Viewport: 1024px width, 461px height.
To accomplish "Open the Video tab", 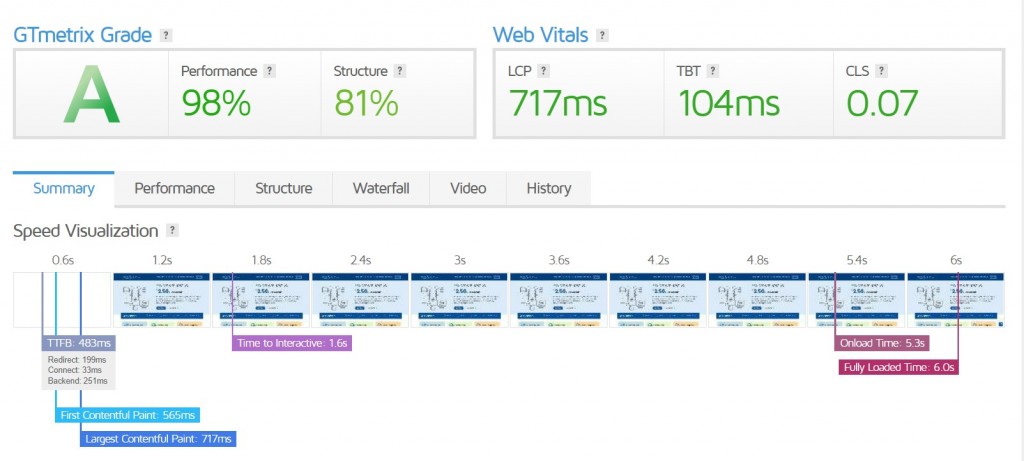I will (468, 189).
